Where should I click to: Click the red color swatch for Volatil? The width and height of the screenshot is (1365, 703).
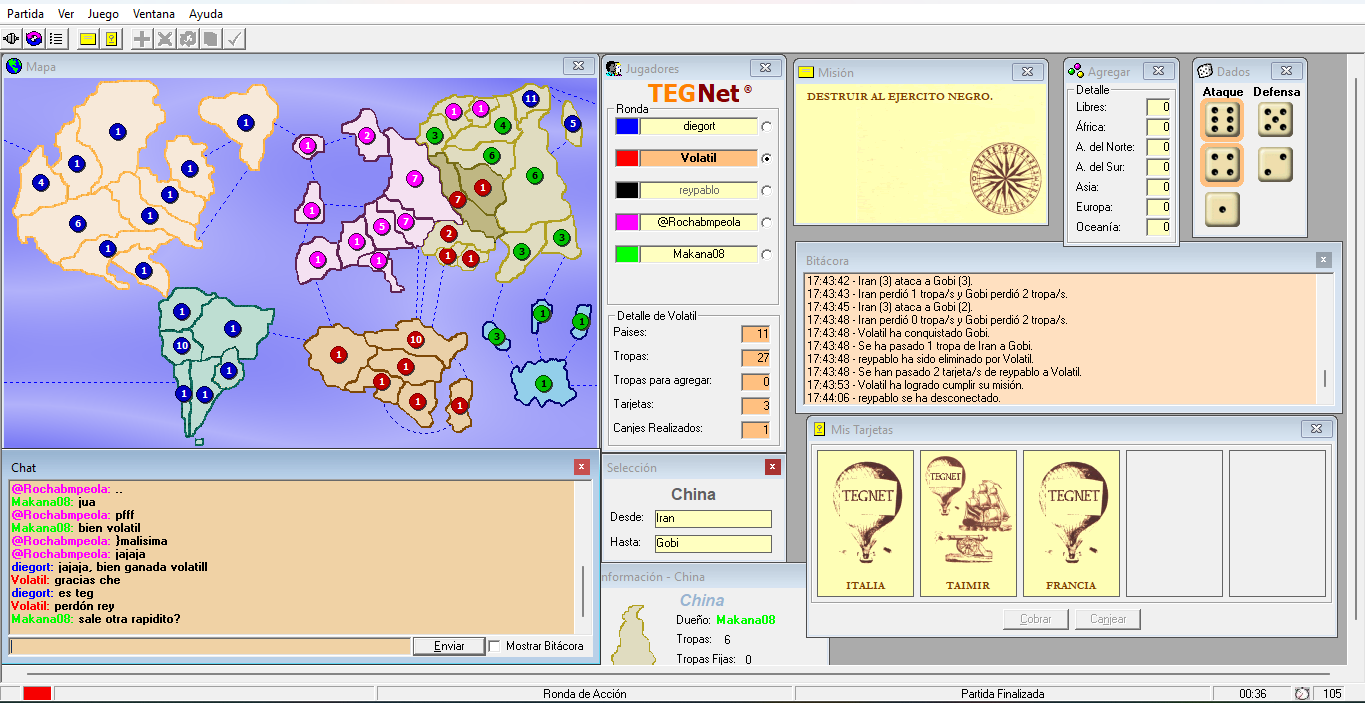[x=627, y=158]
